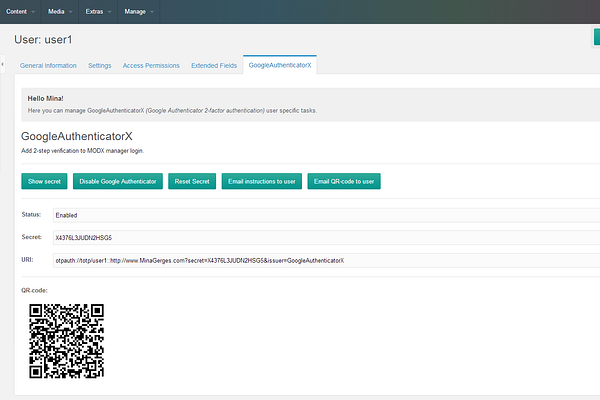Image resolution: width=600 pixels, height=400 pixels.
Task: Switch to the Extended Fields tab
Action: [x=214, y=65]
